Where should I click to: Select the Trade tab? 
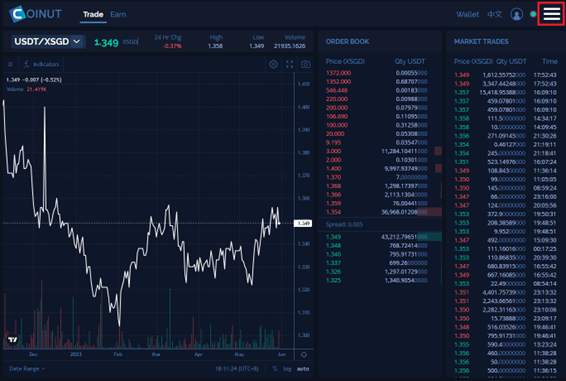(x=93, y=14)
